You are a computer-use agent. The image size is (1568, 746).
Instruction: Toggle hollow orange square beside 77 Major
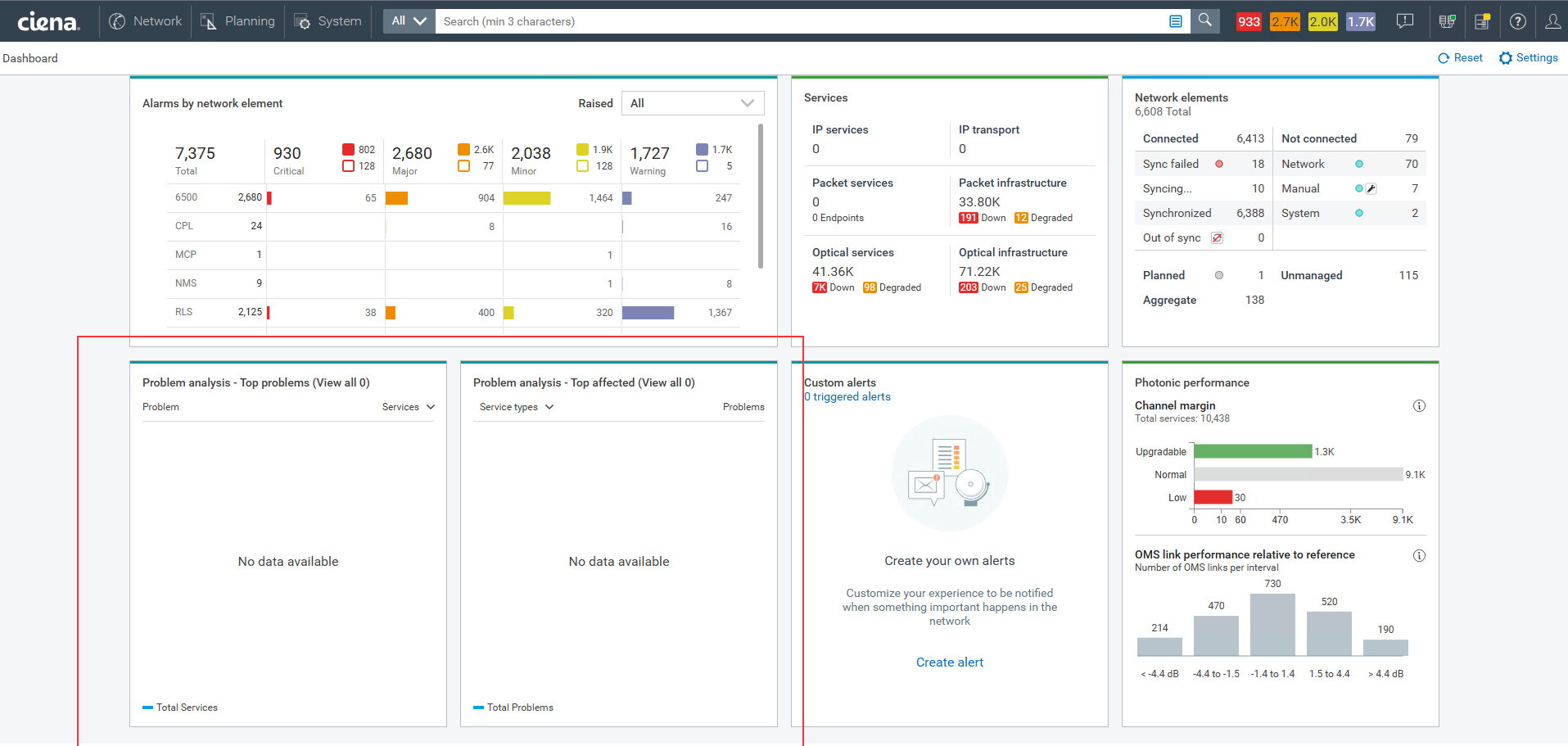pyautogui.click(x=463, y=165)
